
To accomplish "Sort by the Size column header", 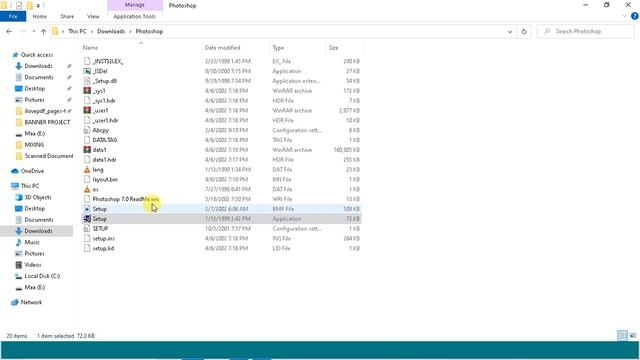I will coord(333,48).
